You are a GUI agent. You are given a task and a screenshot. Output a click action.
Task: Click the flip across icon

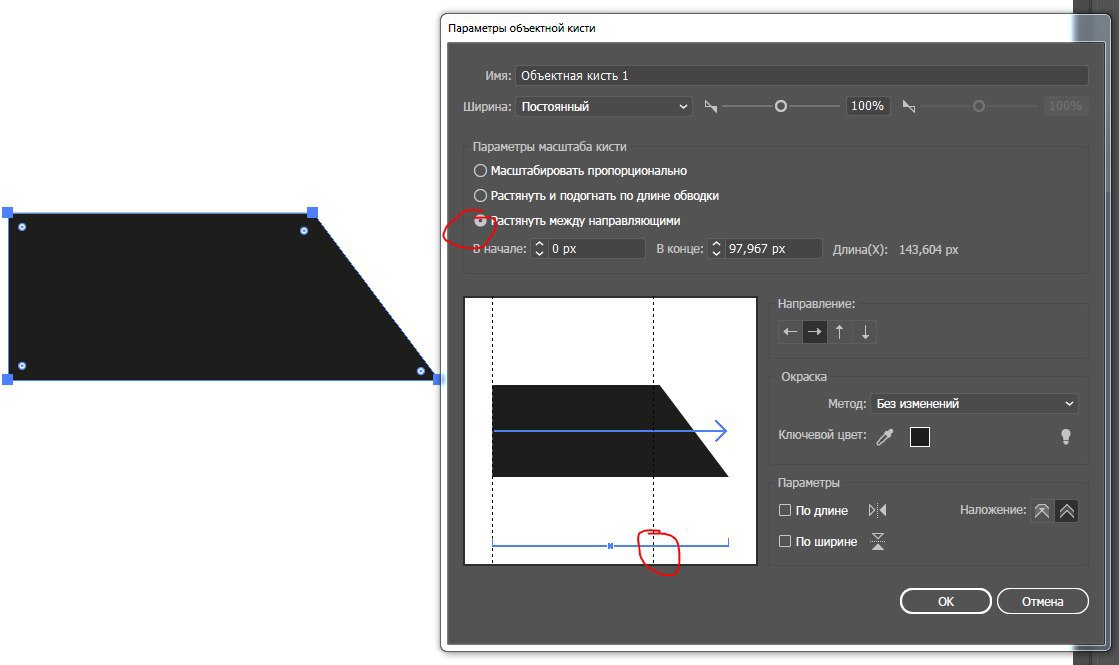[x=878, y=542]
